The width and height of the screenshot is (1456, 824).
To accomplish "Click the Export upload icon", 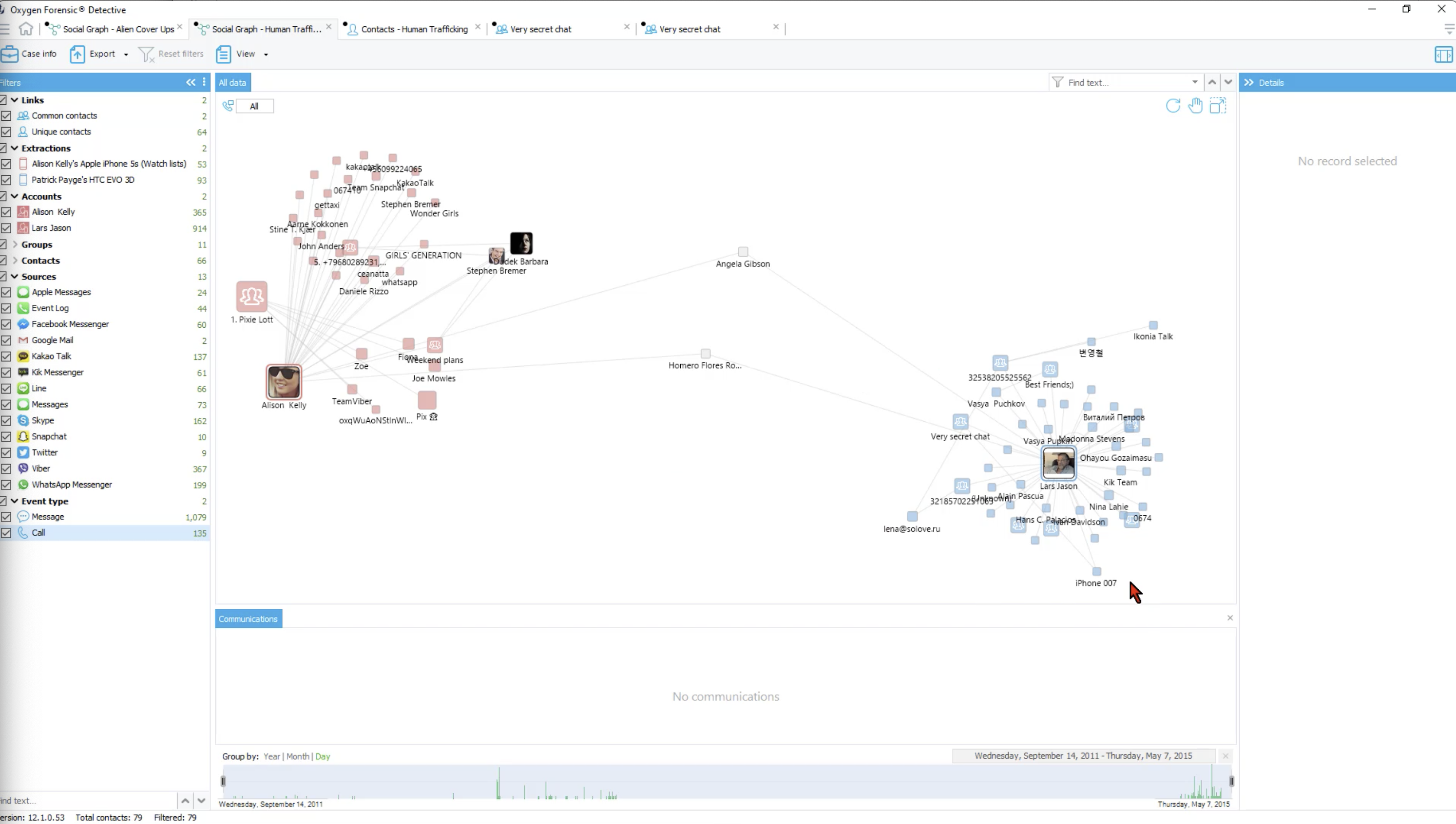I will coord(77,54).
